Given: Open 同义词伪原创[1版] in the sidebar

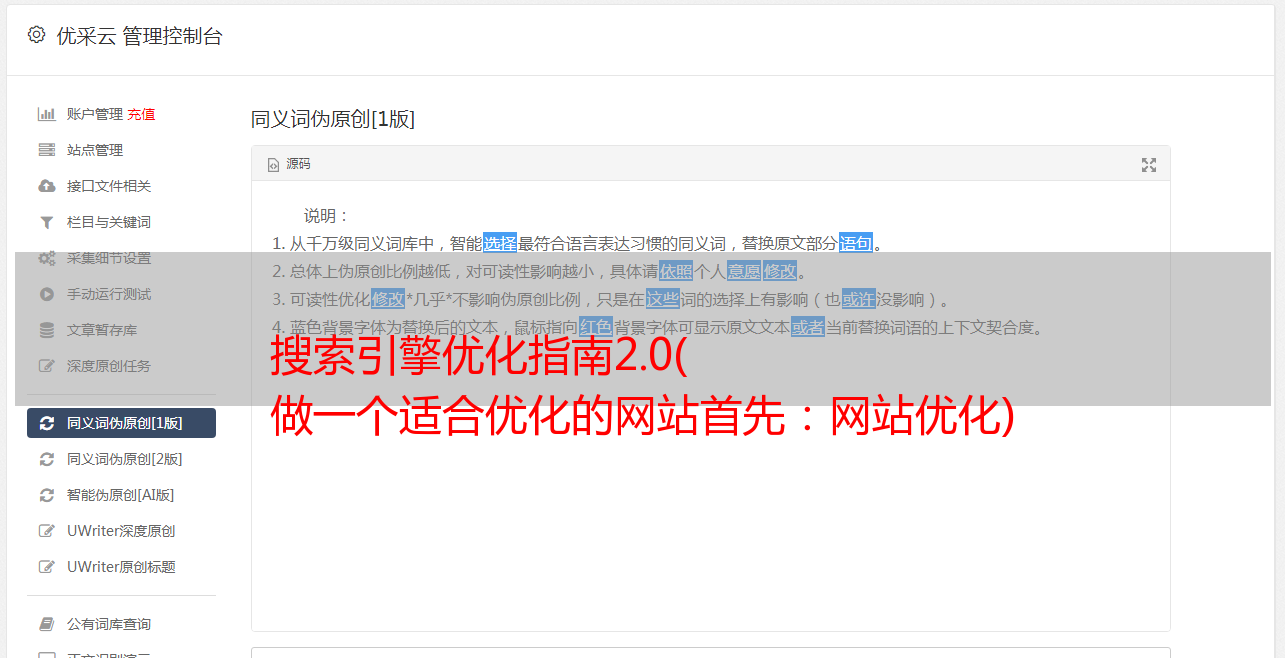Looking at the screenshot, I should coord(121,423).
